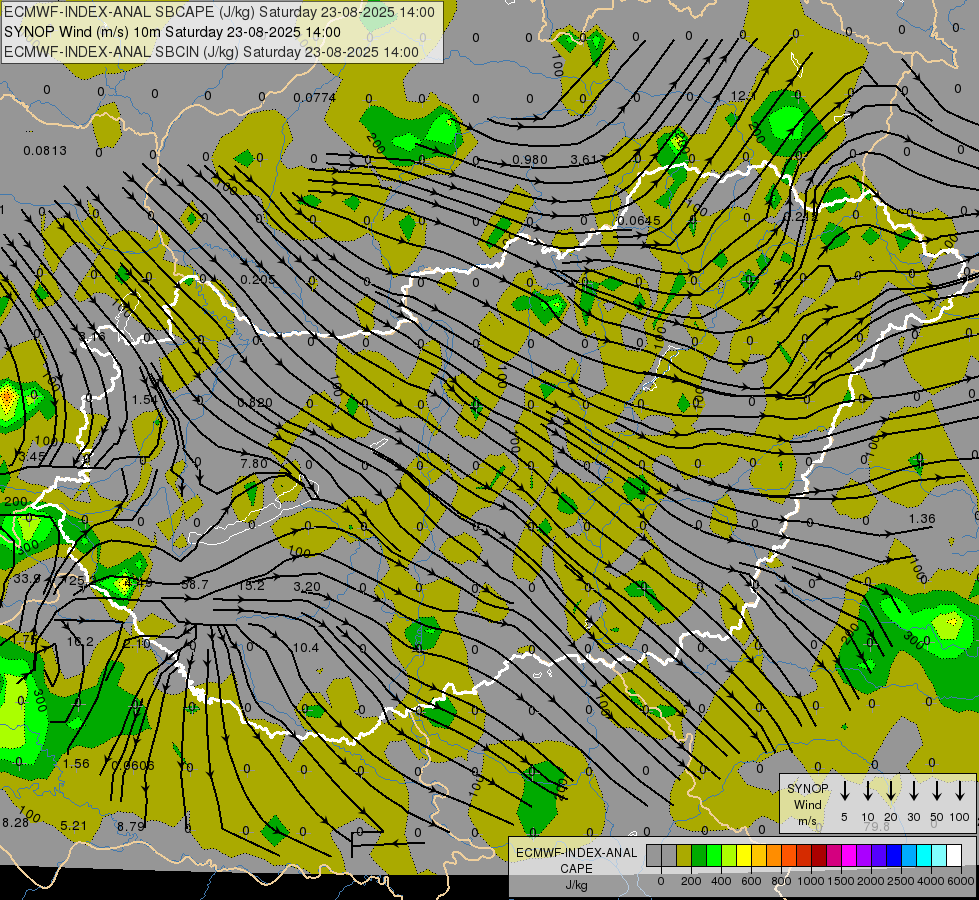Click the wind legend arrow above 50
This screenshot has width=979, height=900.
coord(937,791)
